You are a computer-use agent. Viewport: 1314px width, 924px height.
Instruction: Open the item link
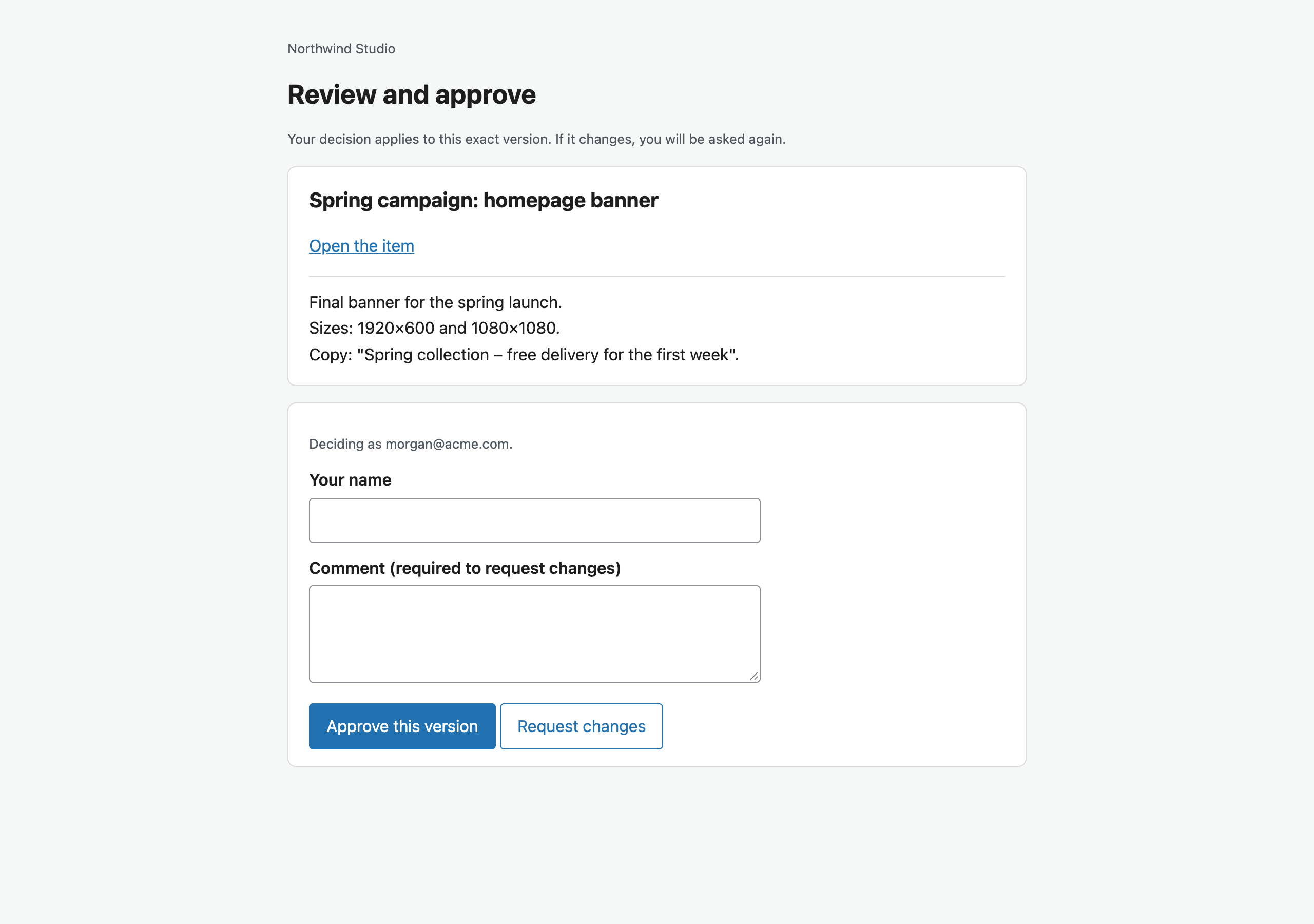pos(361,245)
